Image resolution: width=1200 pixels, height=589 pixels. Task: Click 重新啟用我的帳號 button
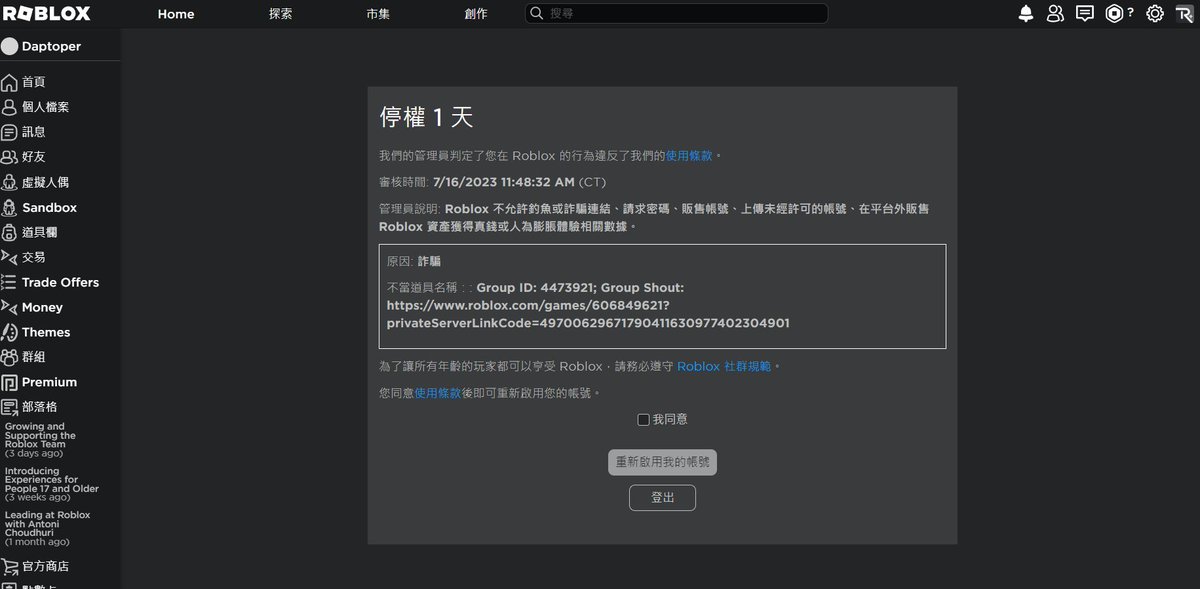click(662, 463)
